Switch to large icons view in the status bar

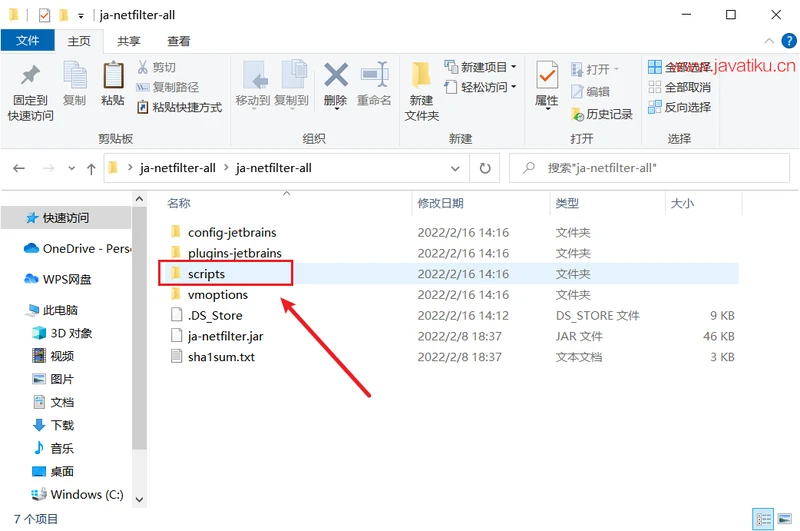783,520
